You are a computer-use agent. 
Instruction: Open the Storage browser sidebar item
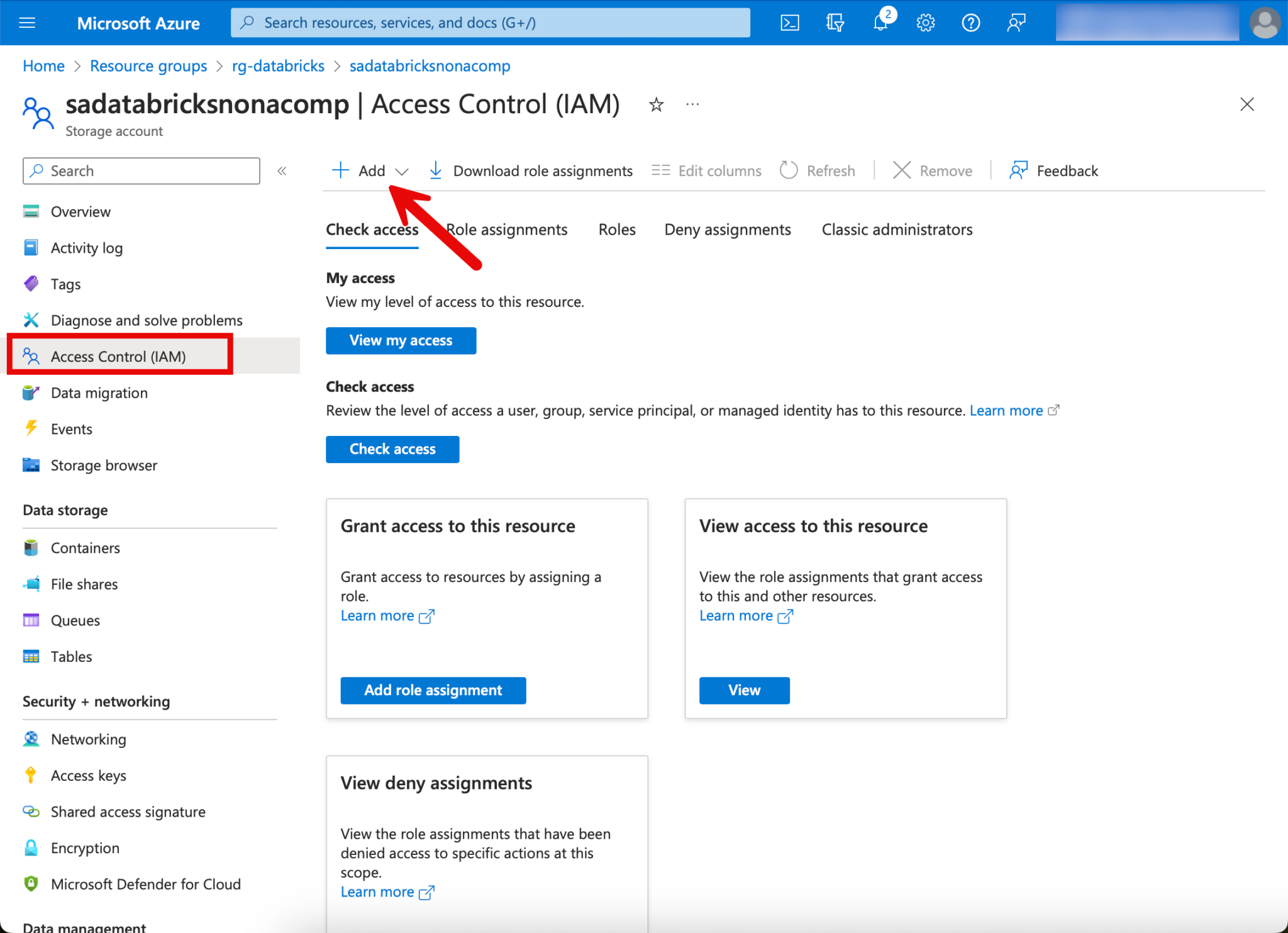104,466
